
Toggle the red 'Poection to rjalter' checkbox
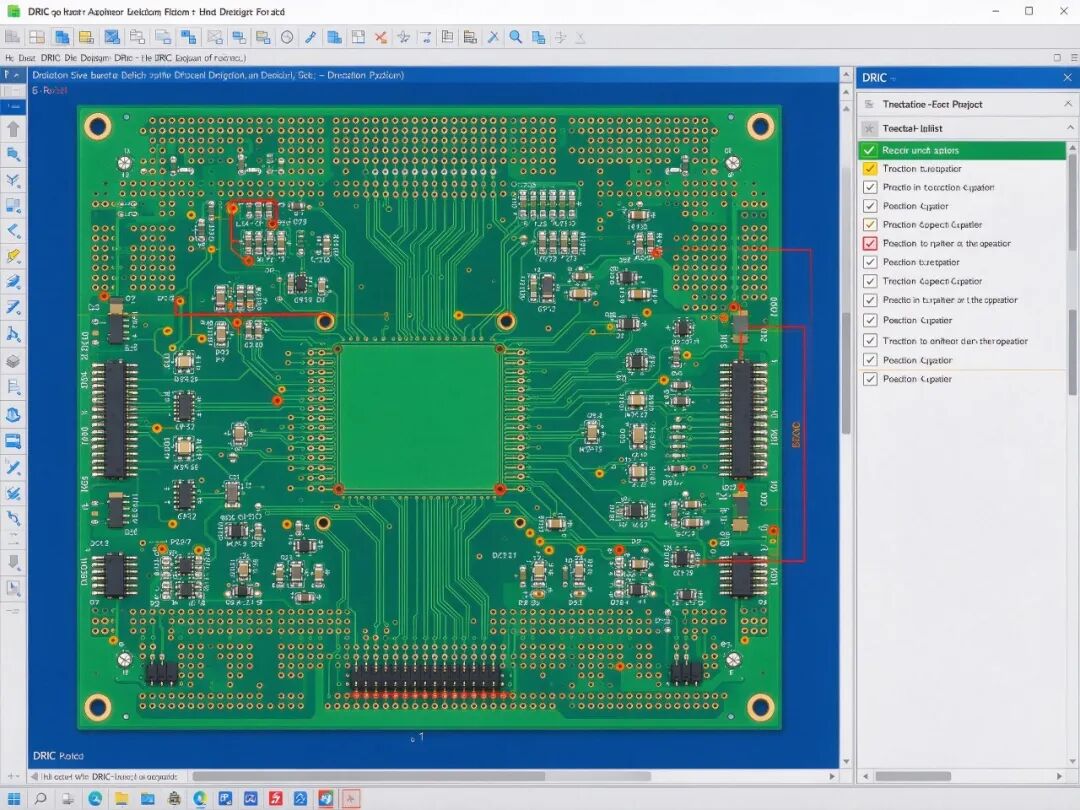(870, 243)
